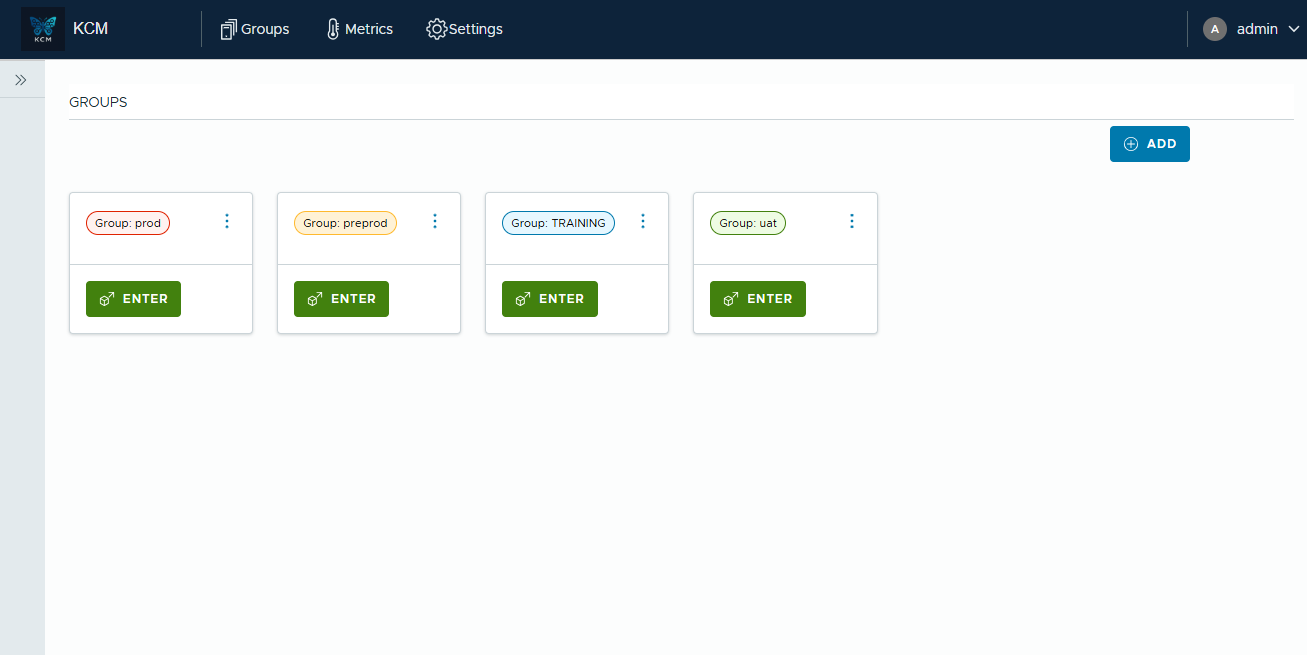Screen dimensions: 1307x655
Task: Click the Settings gear icon
Action: coord(436,29)
